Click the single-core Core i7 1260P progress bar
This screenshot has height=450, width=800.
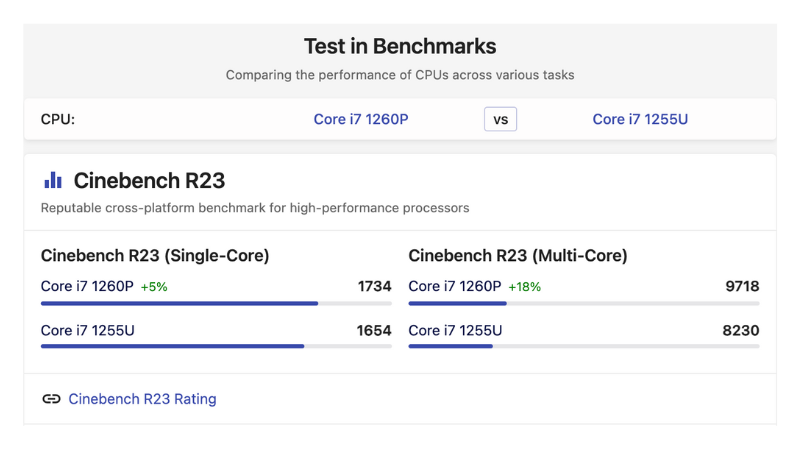point(216,303)
